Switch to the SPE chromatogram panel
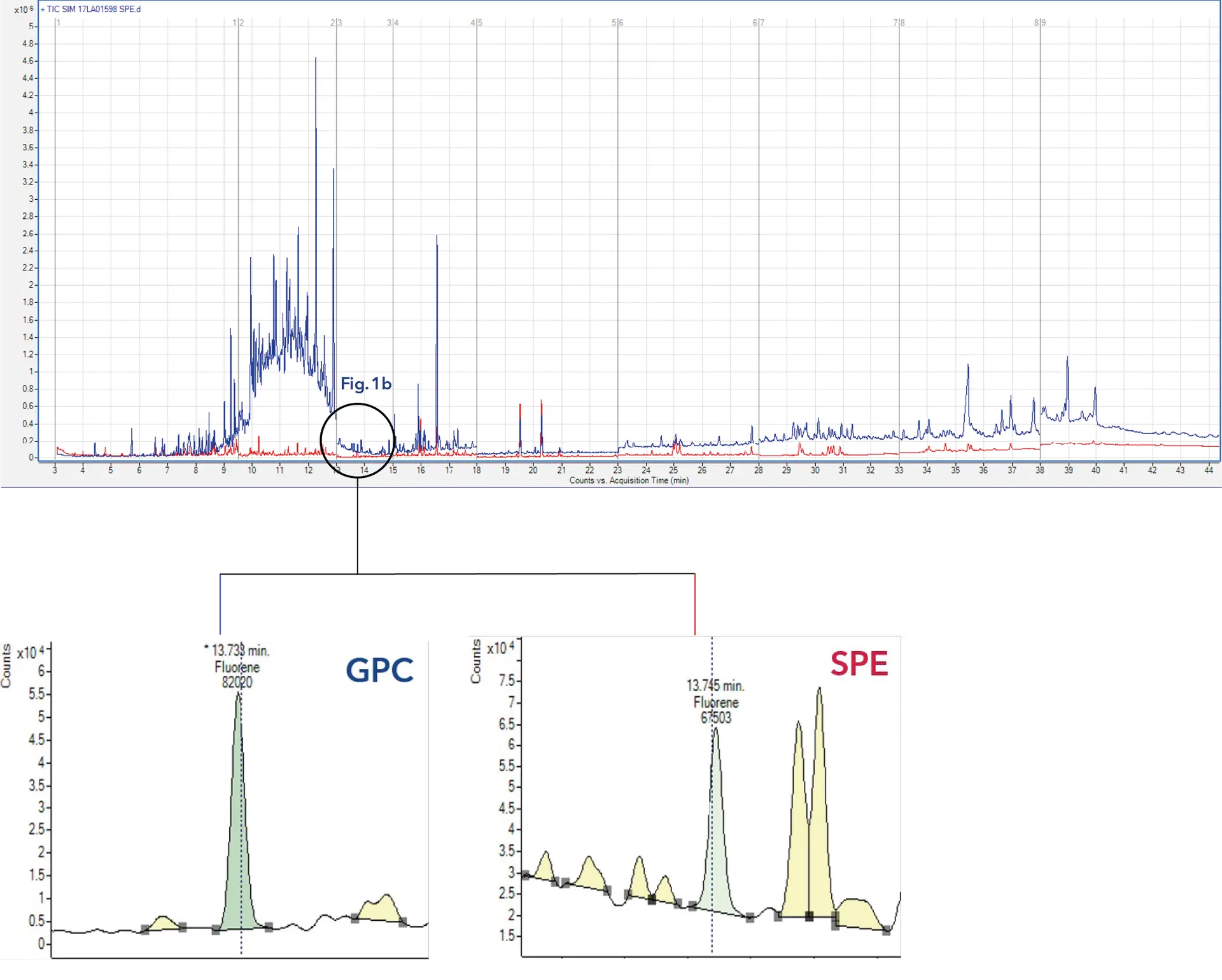 [x=859, y=663]
